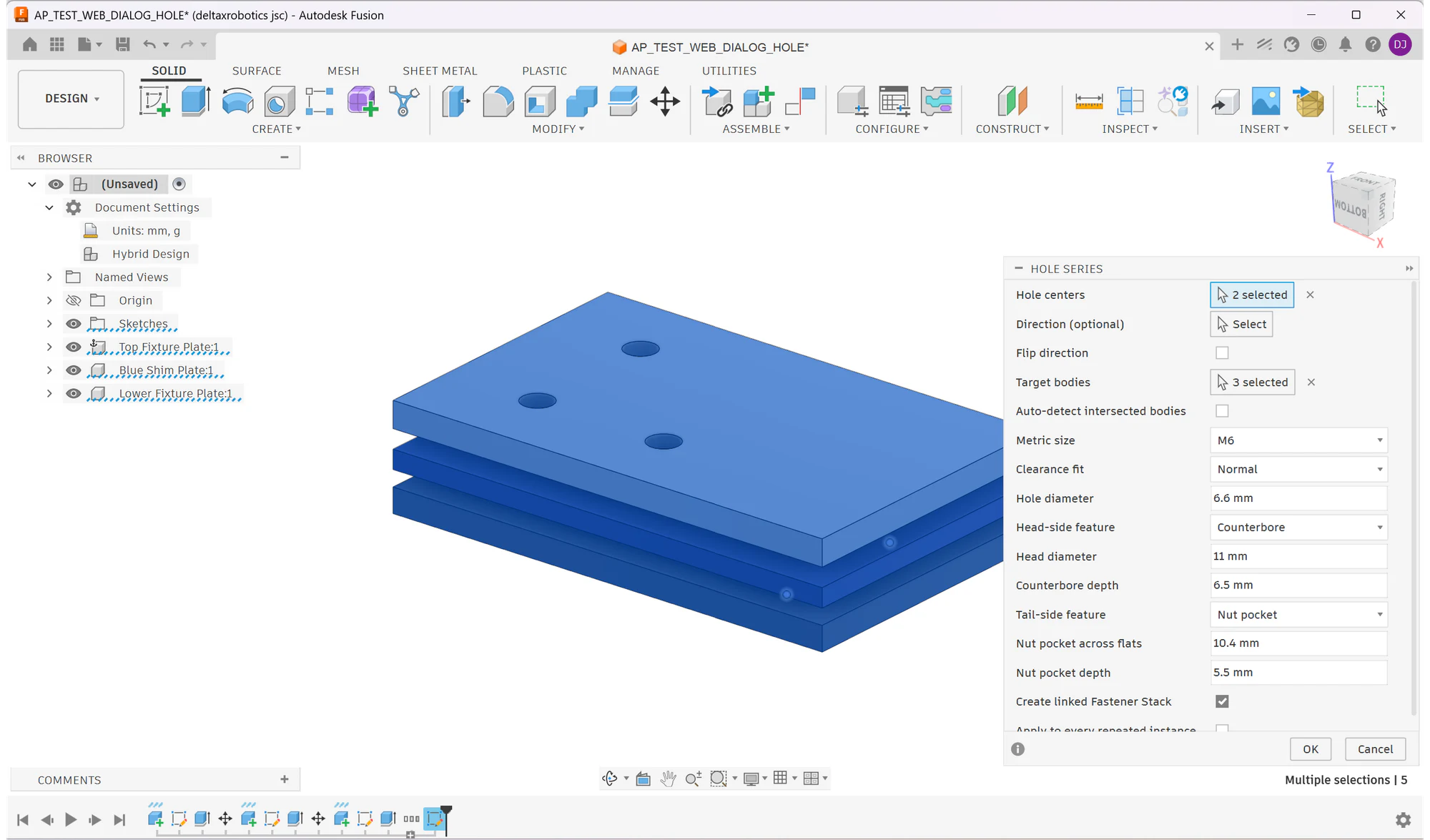Viewport: 1430px width, 840px height.
Task: Select the New Component icon
Action: pos(759,101)
